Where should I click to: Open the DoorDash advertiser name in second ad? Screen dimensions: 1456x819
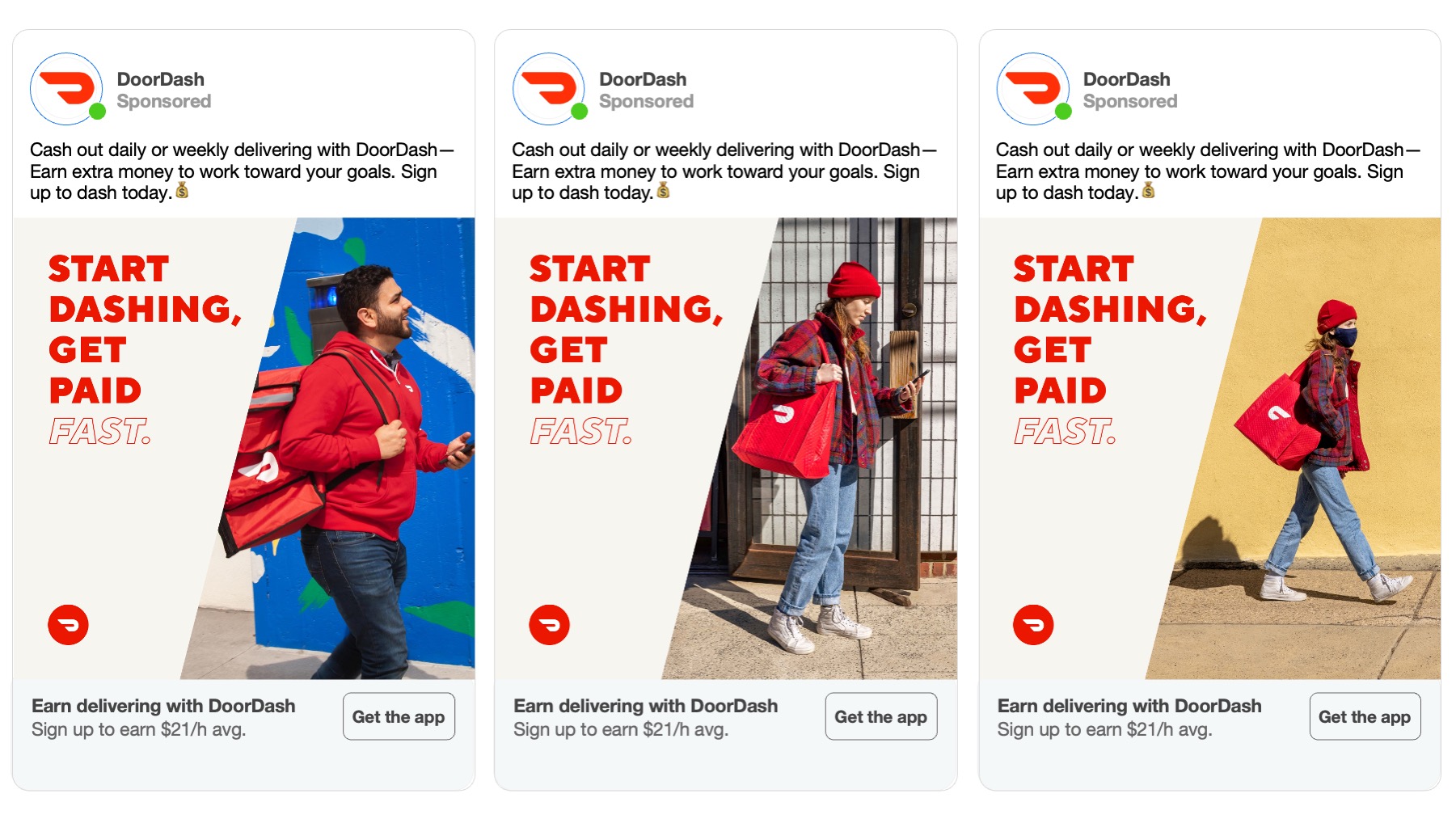point(643,79)
